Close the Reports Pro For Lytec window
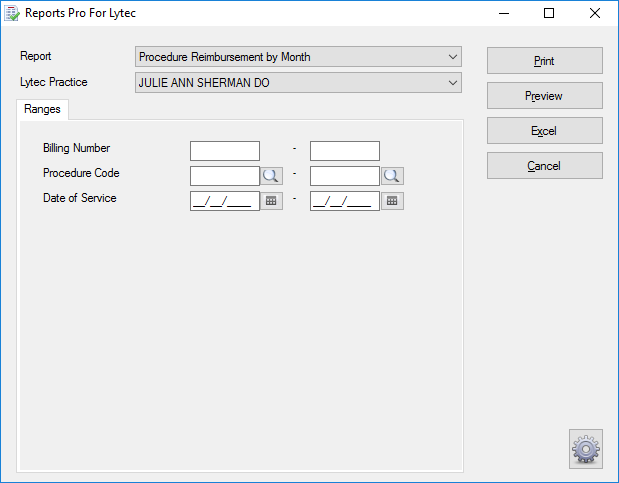This screenshot has height=483, width=619. pos(595,13)
